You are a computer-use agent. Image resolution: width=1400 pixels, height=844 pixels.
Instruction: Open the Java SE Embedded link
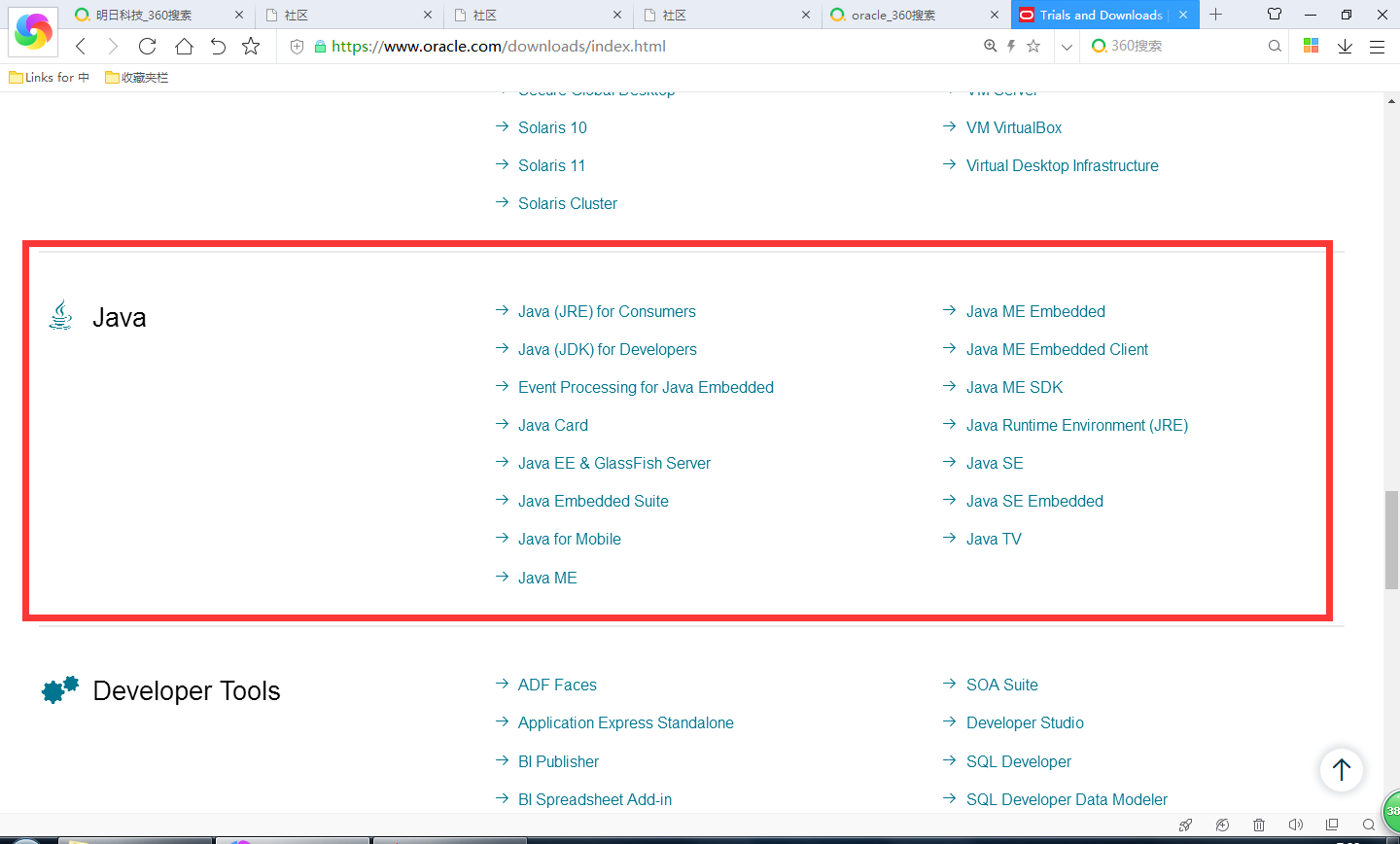[x=1034, y=501]
